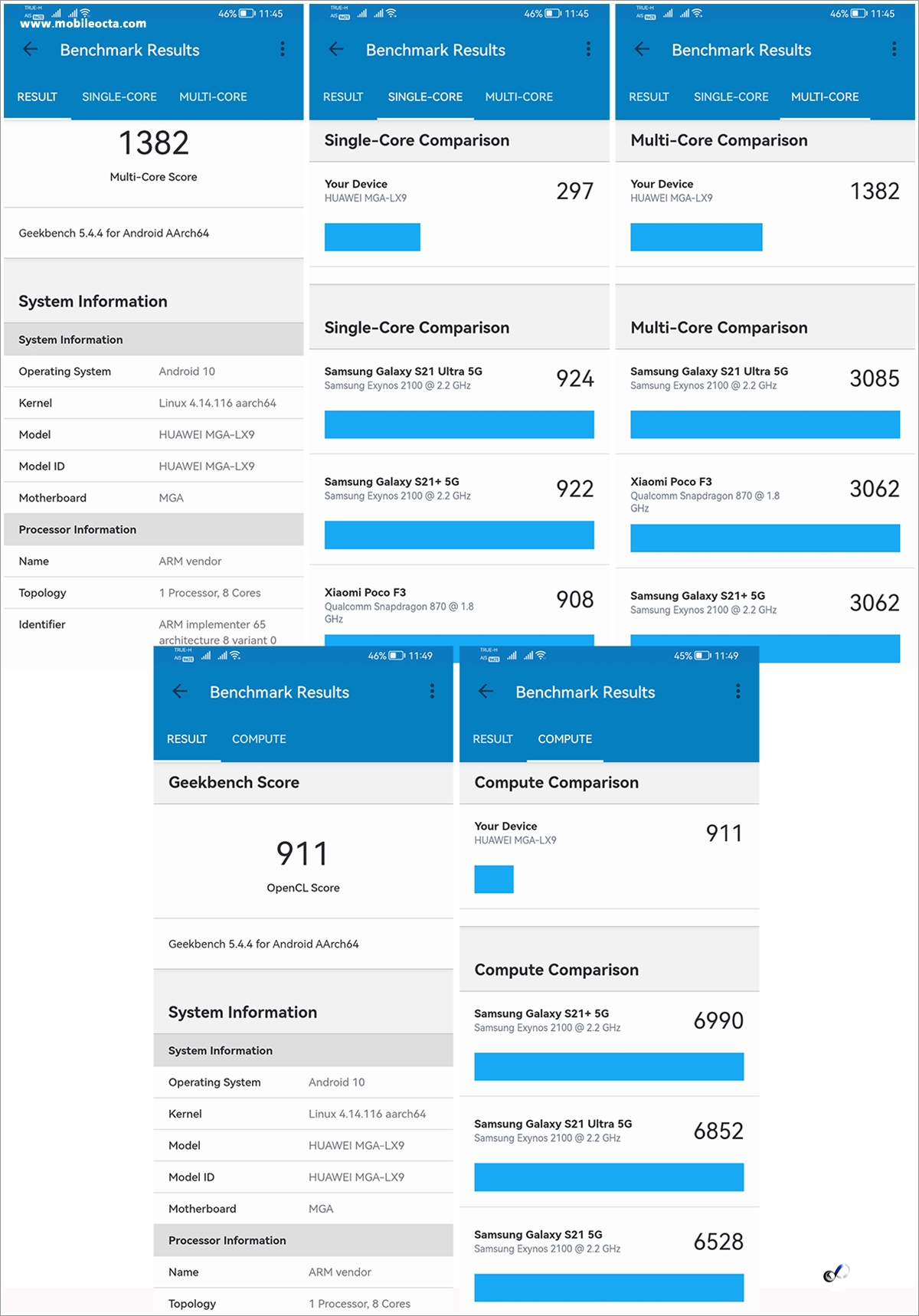Select RESULT tab on the 1382 Multi-Core Score screen

(38, 97)
